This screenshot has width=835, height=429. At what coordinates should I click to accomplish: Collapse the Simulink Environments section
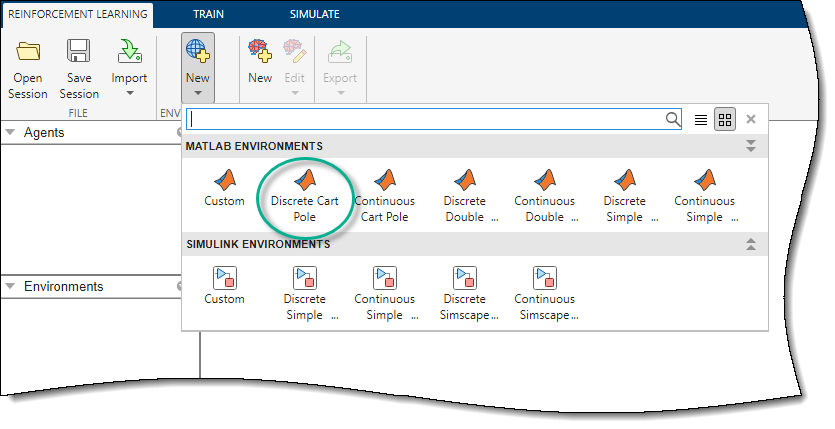(x=751, y=244)
